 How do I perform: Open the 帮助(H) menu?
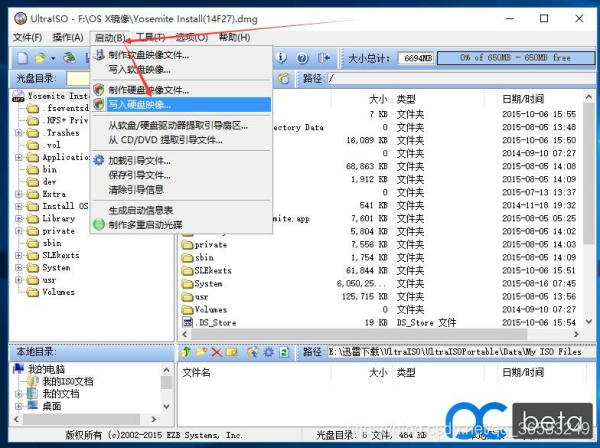click(x=235, y=37)
